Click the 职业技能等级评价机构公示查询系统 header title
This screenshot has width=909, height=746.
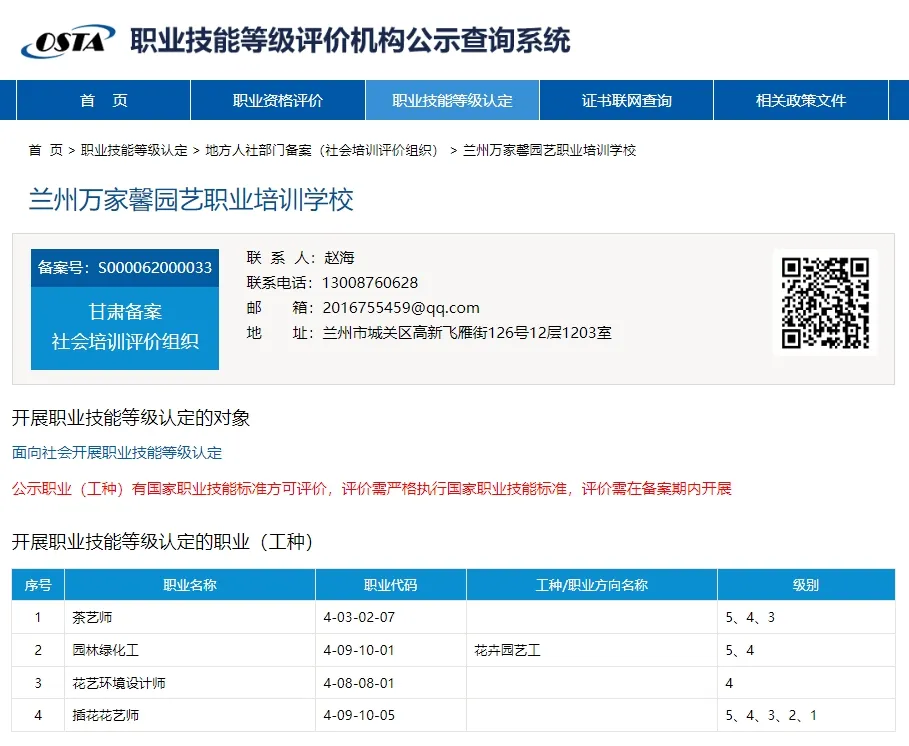pyautogui.click(x=349, y=41)
